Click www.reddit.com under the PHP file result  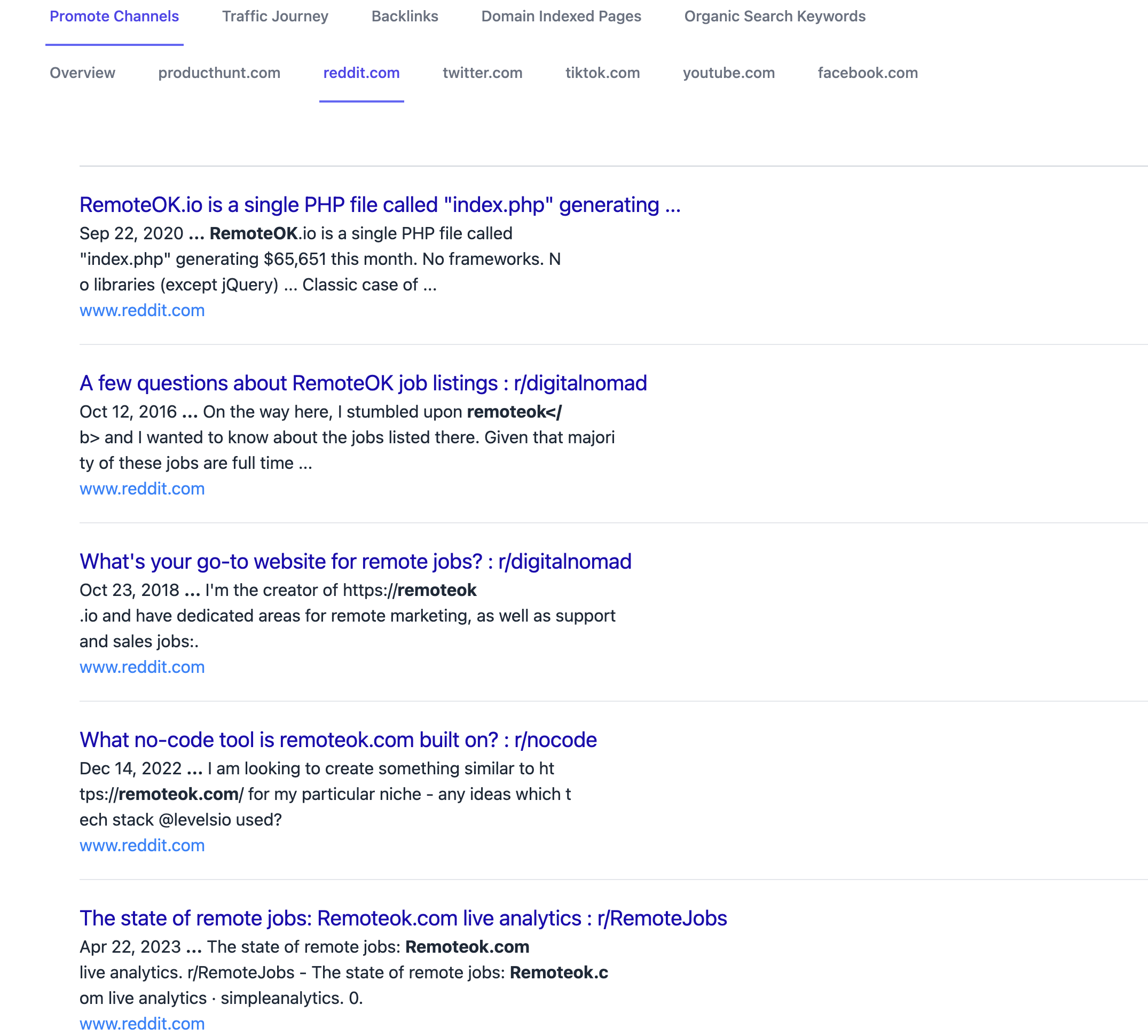(141, 310)
